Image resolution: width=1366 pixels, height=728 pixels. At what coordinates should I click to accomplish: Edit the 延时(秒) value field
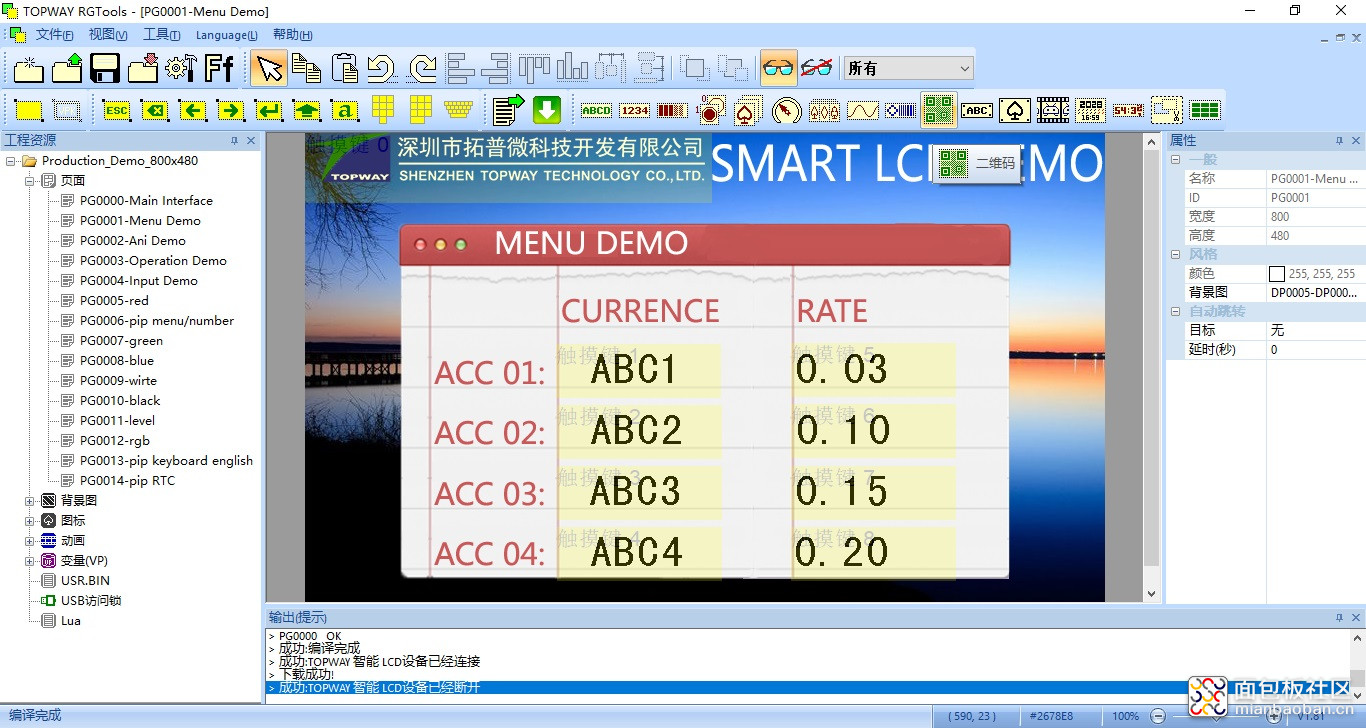pyautogui.click(x=1315, y=350)
